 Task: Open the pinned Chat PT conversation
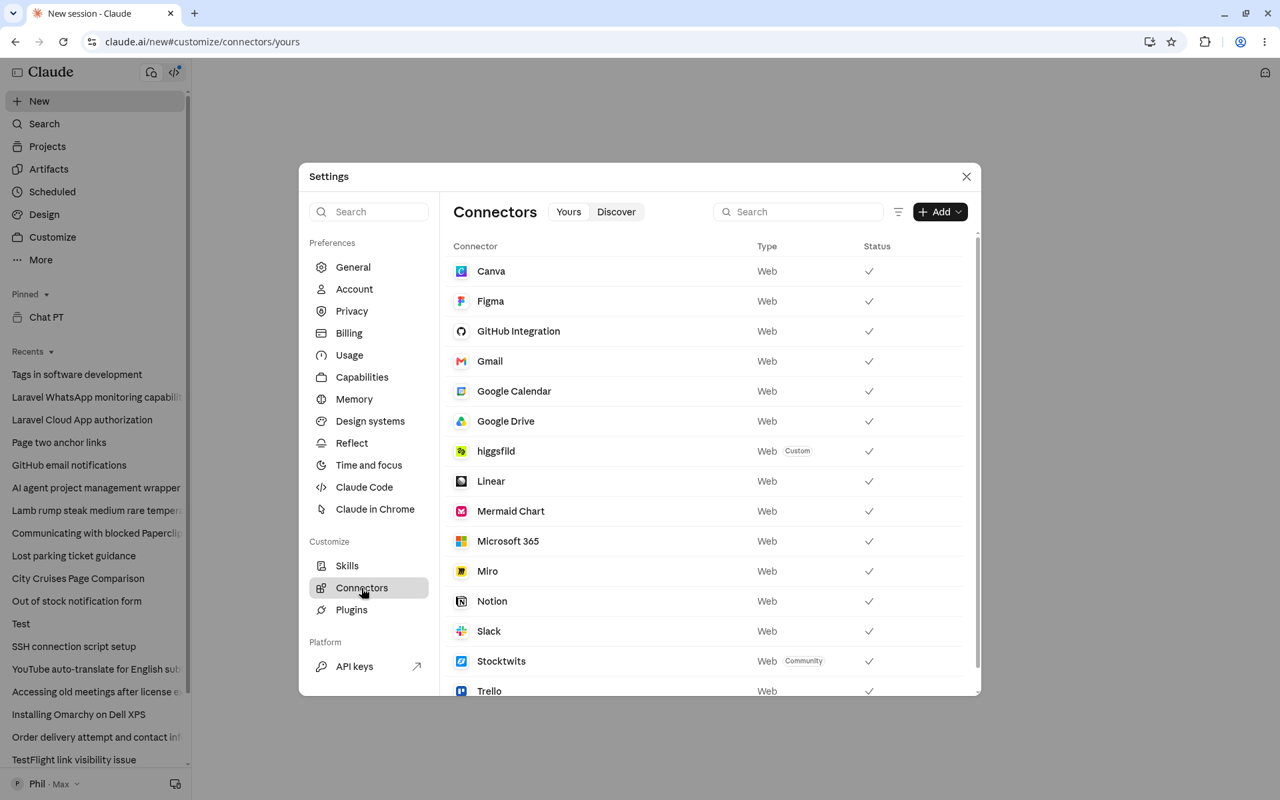click(95, 317)
